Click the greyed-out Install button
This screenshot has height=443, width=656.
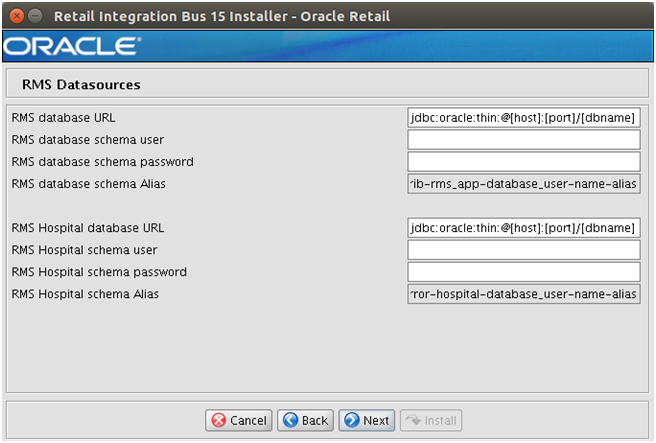431,420
